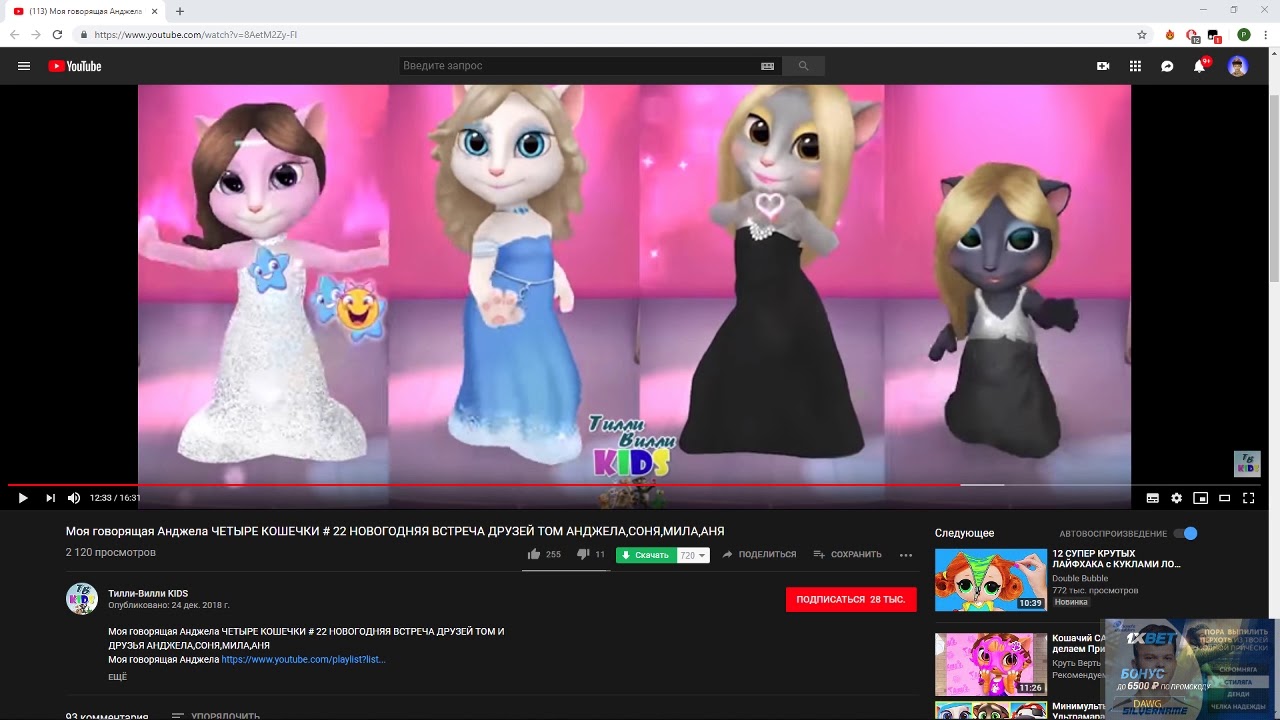Open a new browser tab

pos(180,11)
